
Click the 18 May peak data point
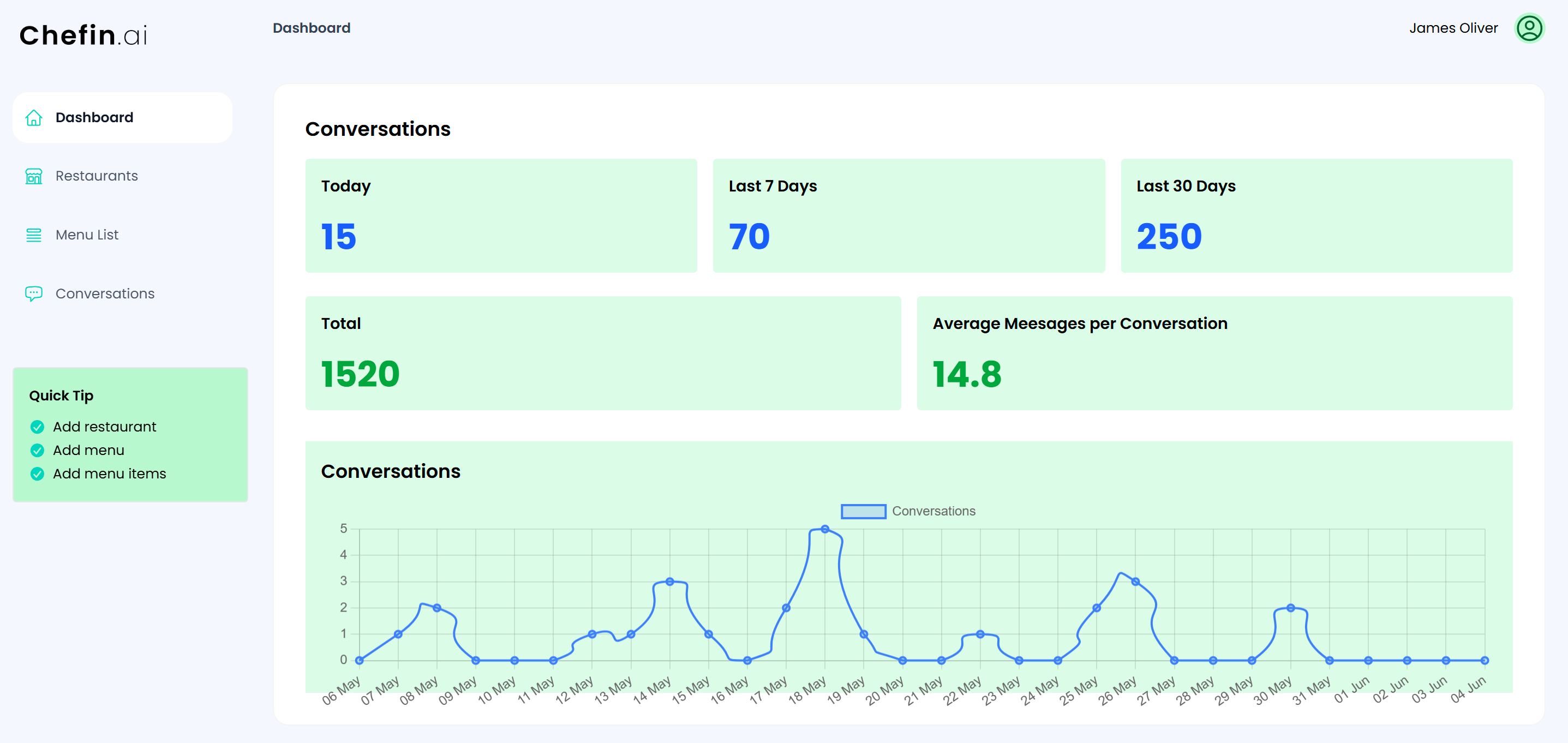pos(824,529)
